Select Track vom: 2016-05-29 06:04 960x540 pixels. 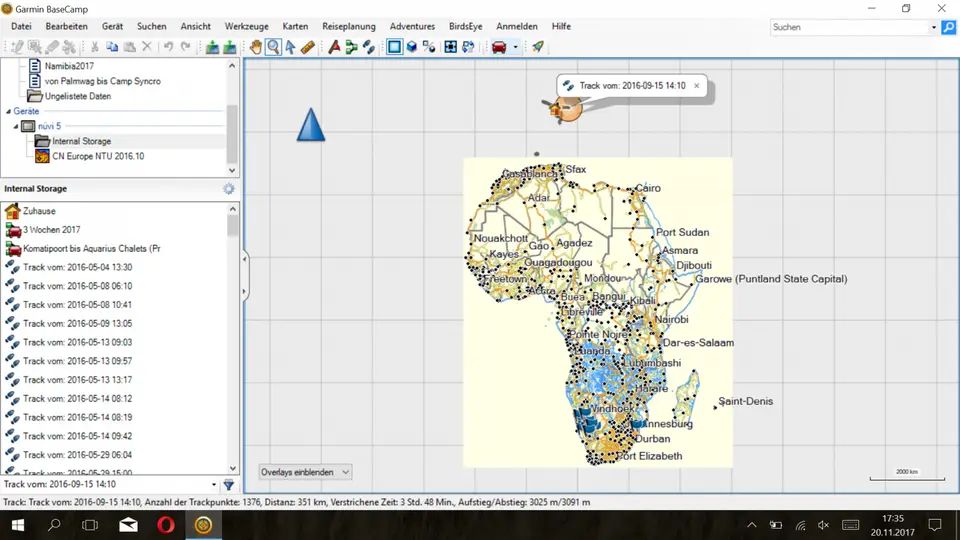77,455
